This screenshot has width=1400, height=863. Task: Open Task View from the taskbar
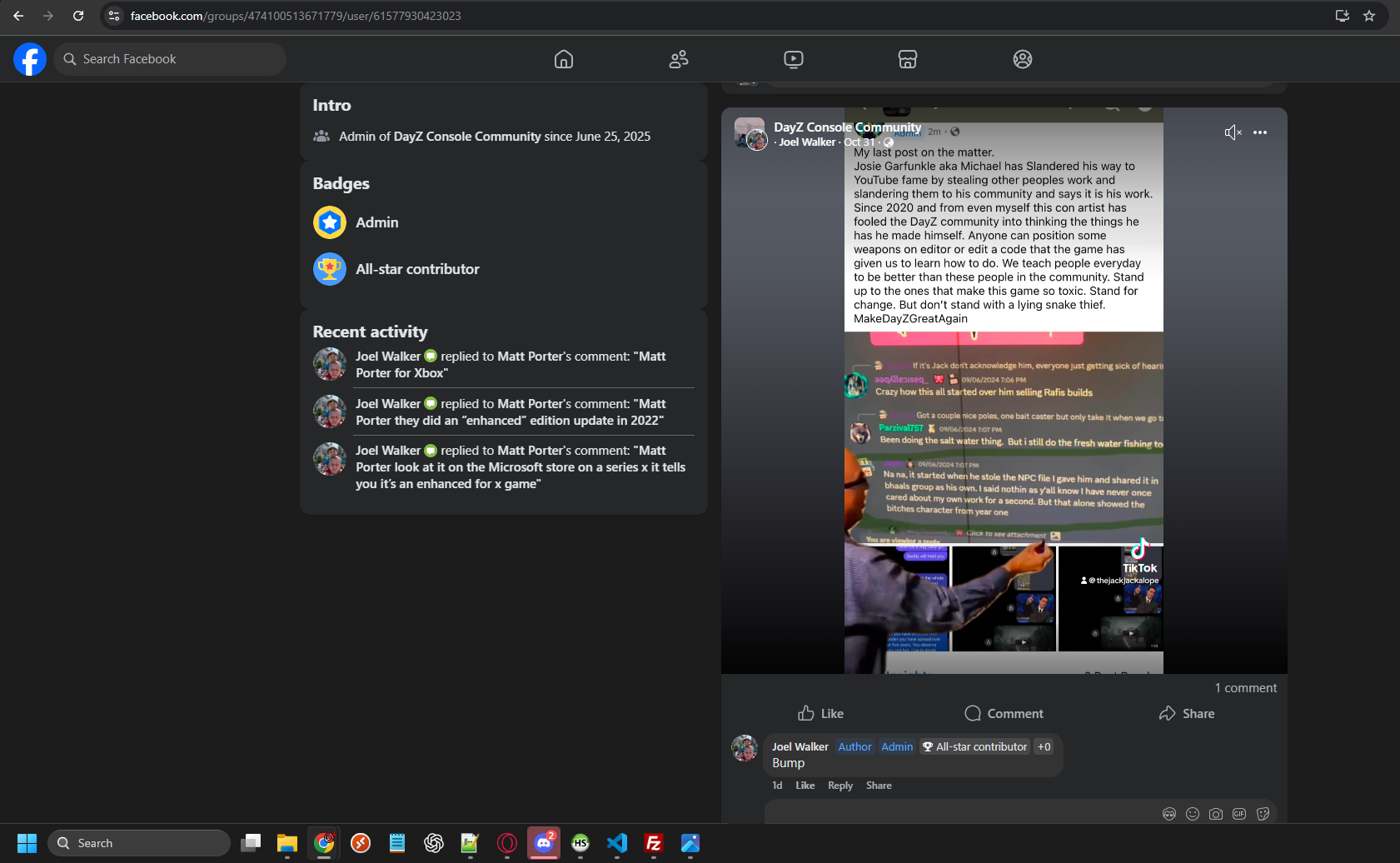[251, 843]
